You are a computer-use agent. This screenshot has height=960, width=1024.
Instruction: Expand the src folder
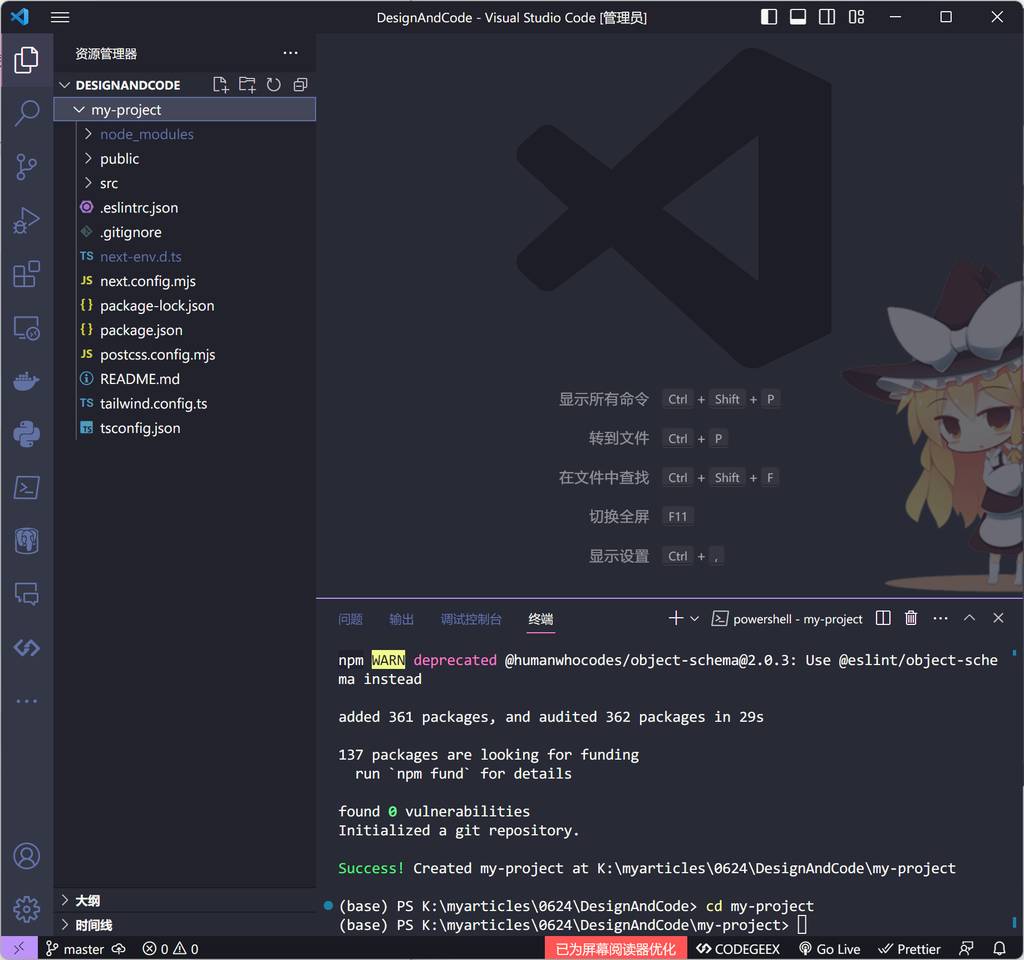pyautogui.click(x=109, y=183)
